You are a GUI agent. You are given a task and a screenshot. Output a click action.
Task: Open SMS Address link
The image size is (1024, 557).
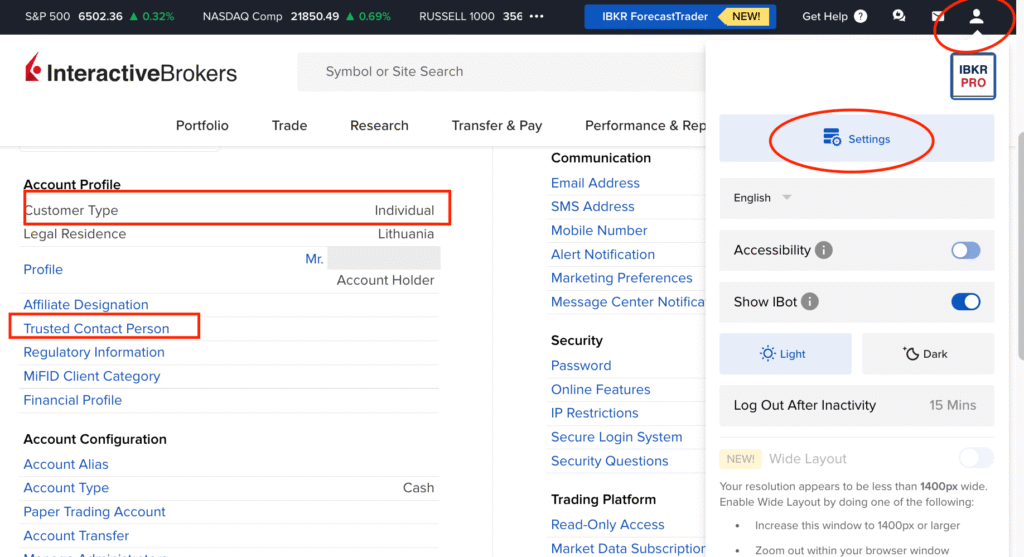592,206
